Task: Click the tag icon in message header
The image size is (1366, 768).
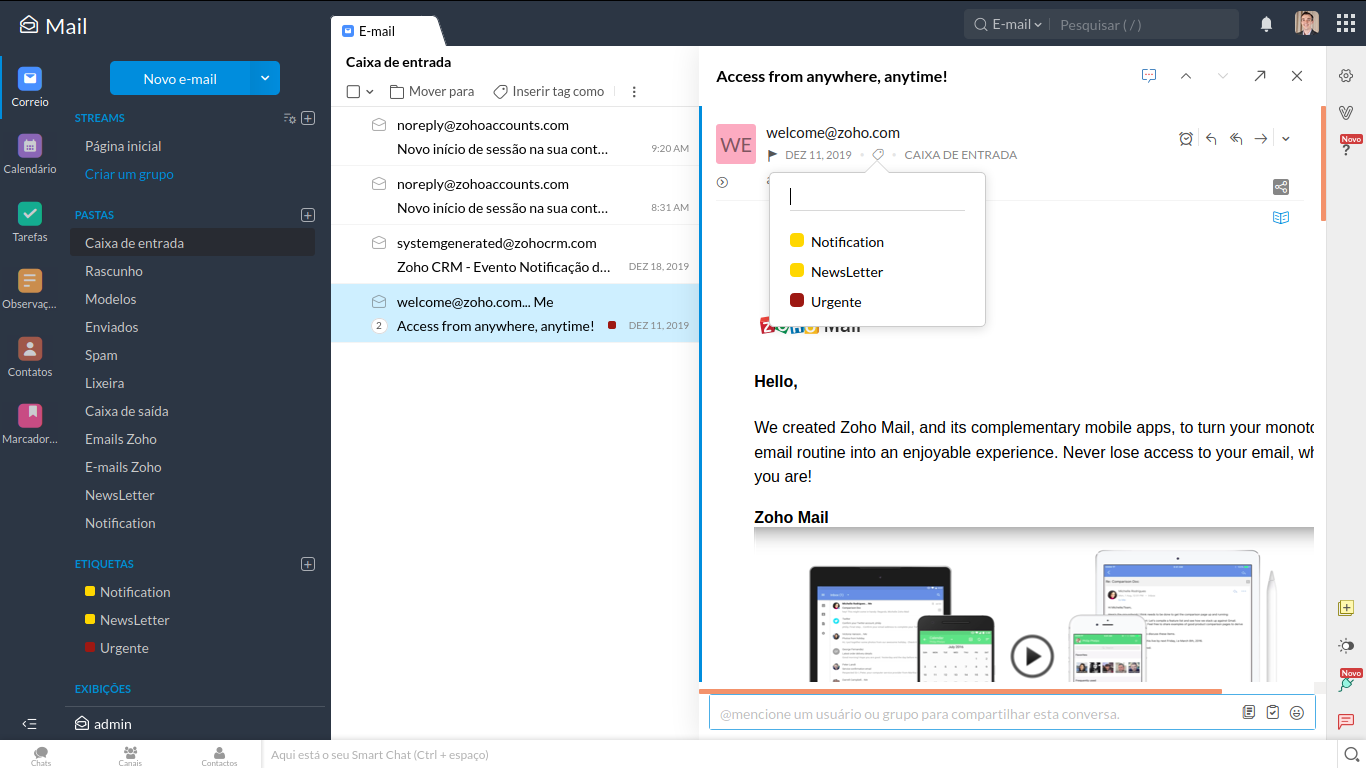Action: pyautogui.click(x=877, y=155)
